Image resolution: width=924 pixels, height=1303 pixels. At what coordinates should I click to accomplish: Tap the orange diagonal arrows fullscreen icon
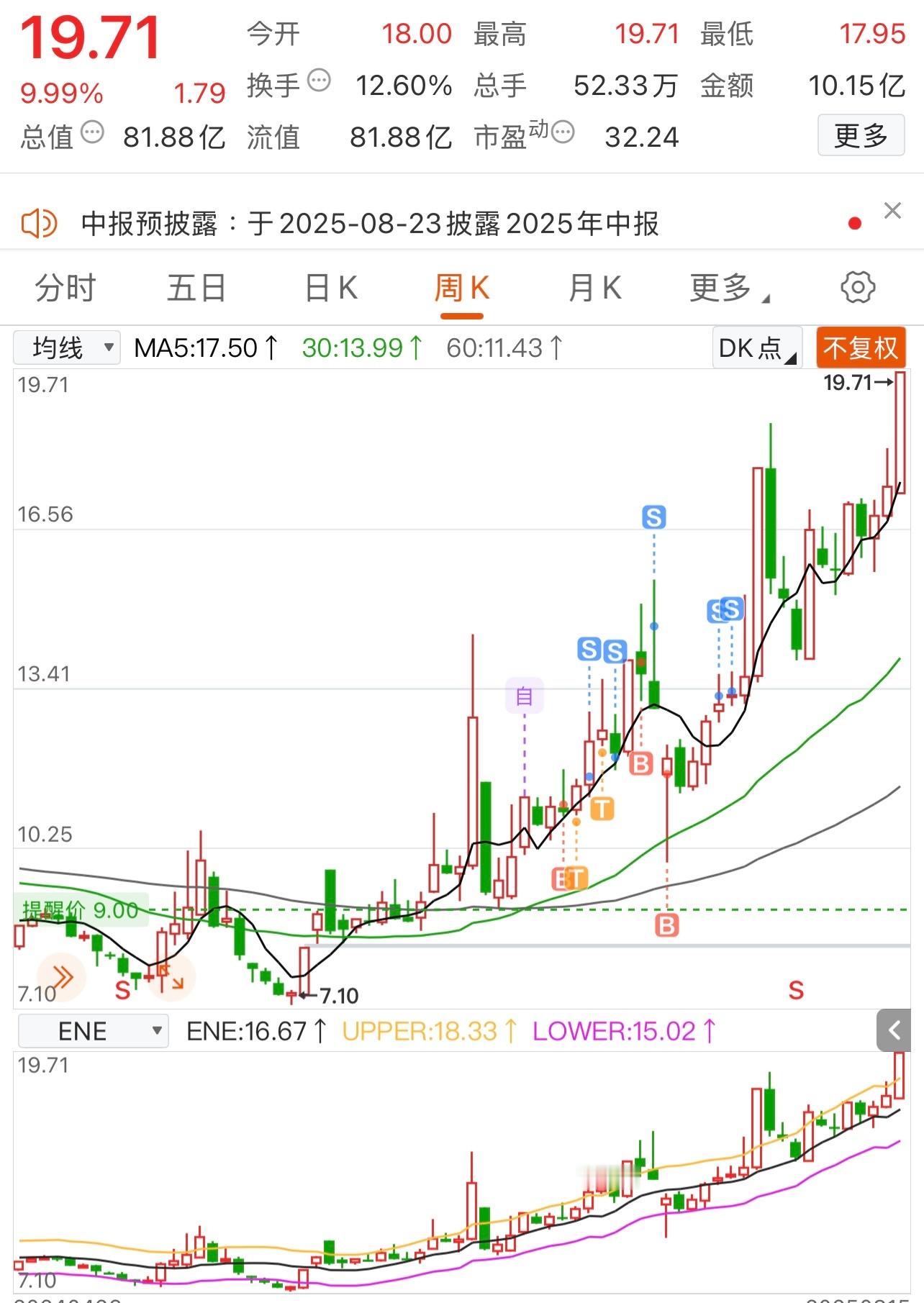pos(171,977)
